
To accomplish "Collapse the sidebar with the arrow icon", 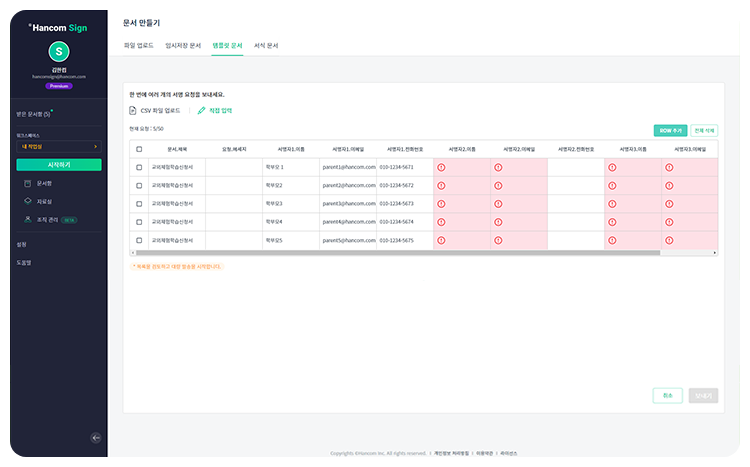I will (x=96, y=437).
